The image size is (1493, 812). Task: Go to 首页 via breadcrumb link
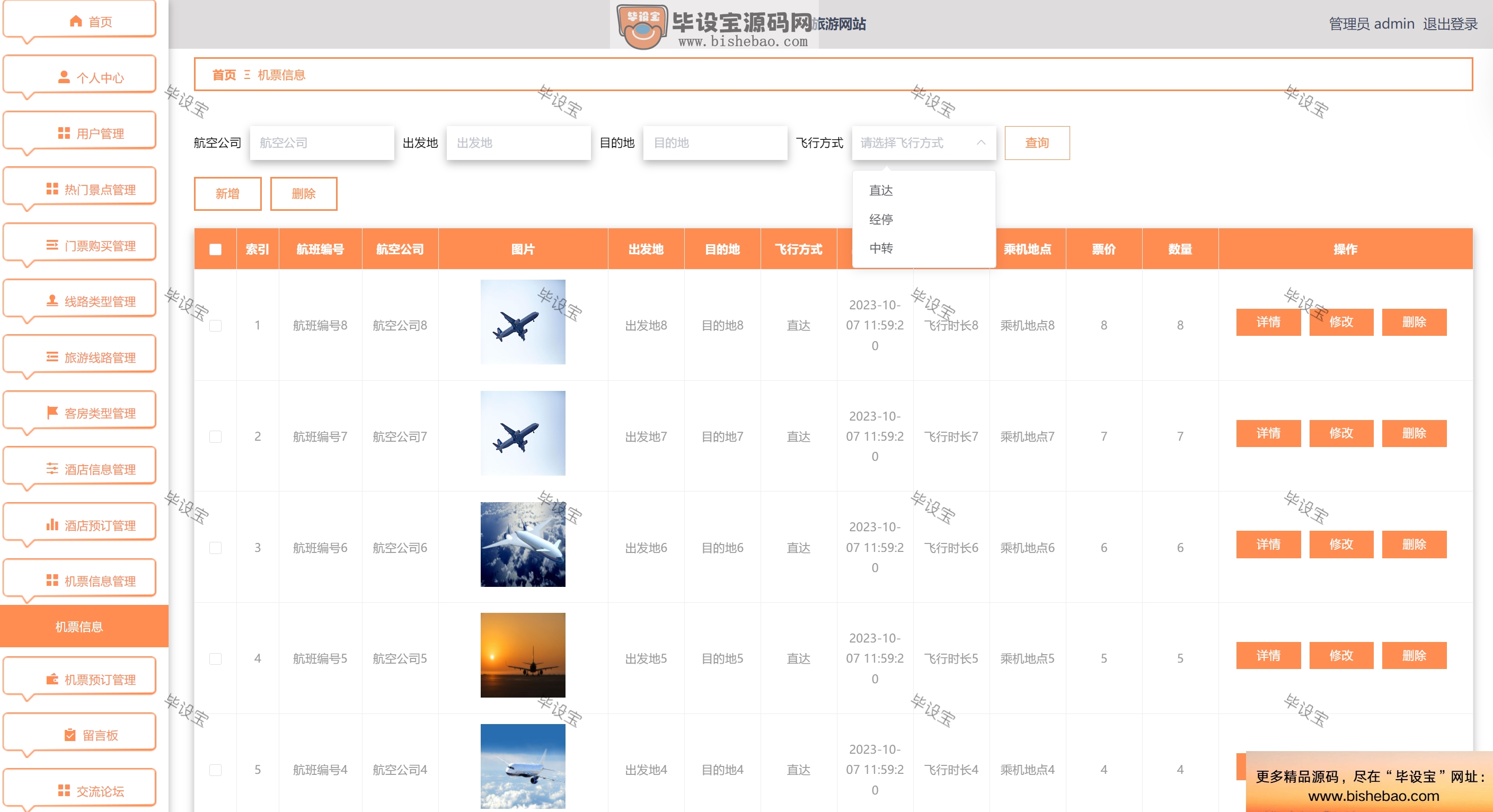click(x=224, y=75)
